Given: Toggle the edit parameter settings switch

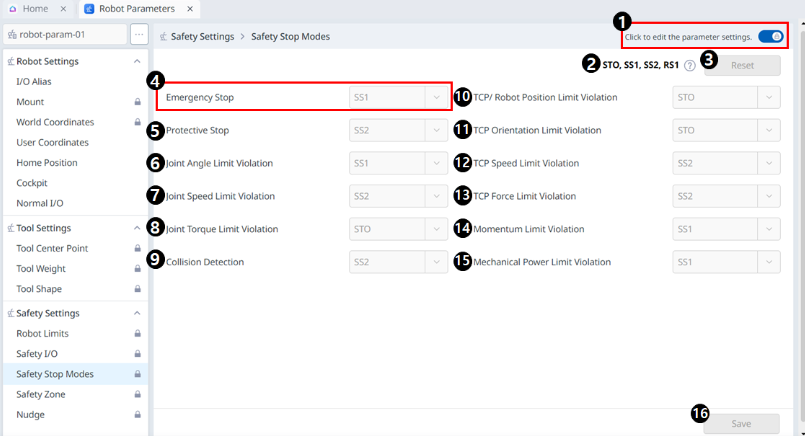Looking at the screenshot, I should (770, 37).
